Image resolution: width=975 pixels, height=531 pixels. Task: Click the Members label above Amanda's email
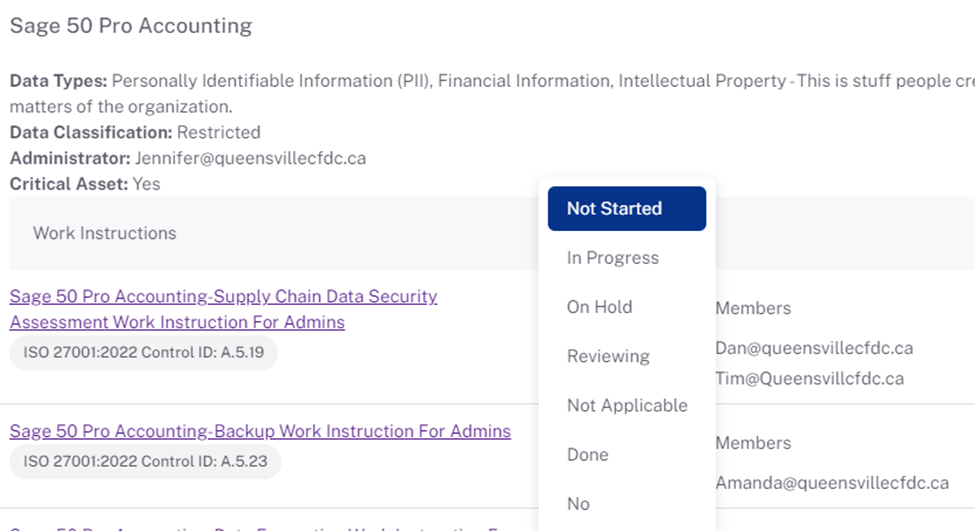coord(753,443)
